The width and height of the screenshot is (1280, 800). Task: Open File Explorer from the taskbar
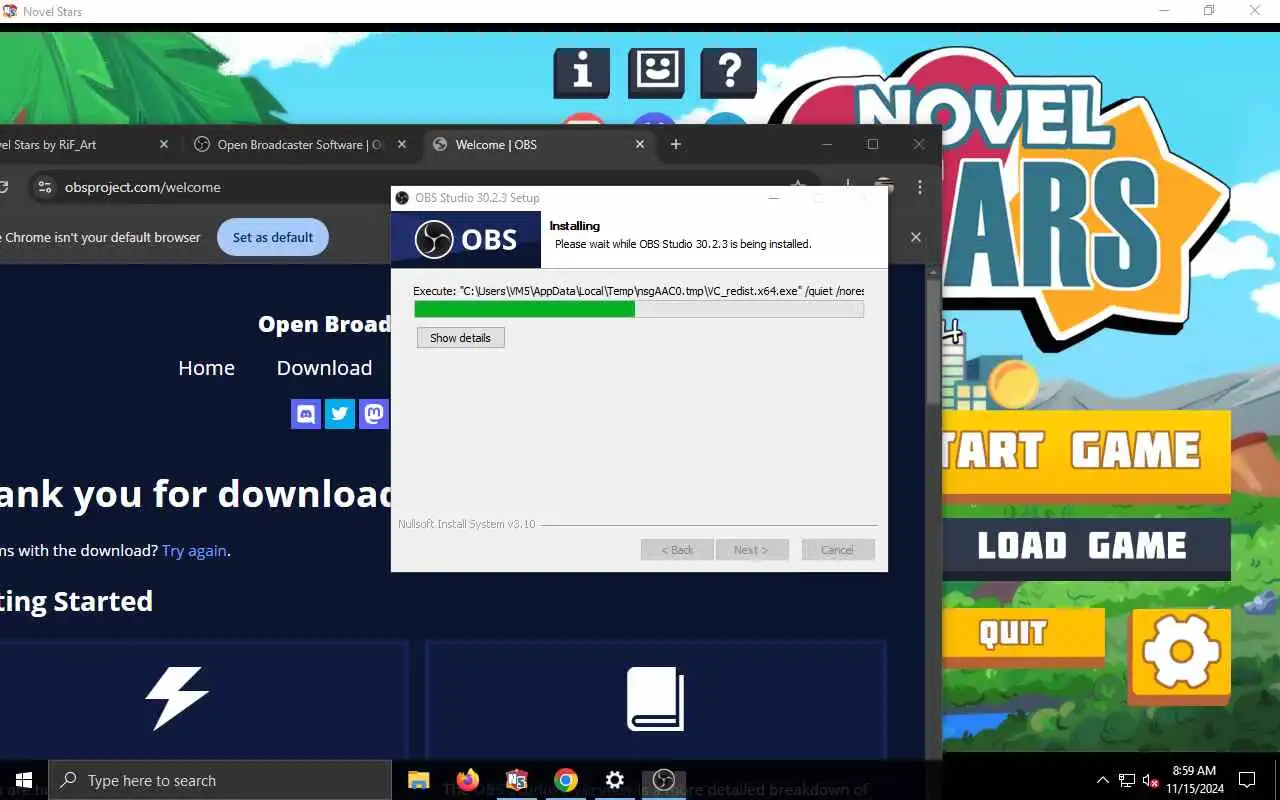click(x=418, y=780)
